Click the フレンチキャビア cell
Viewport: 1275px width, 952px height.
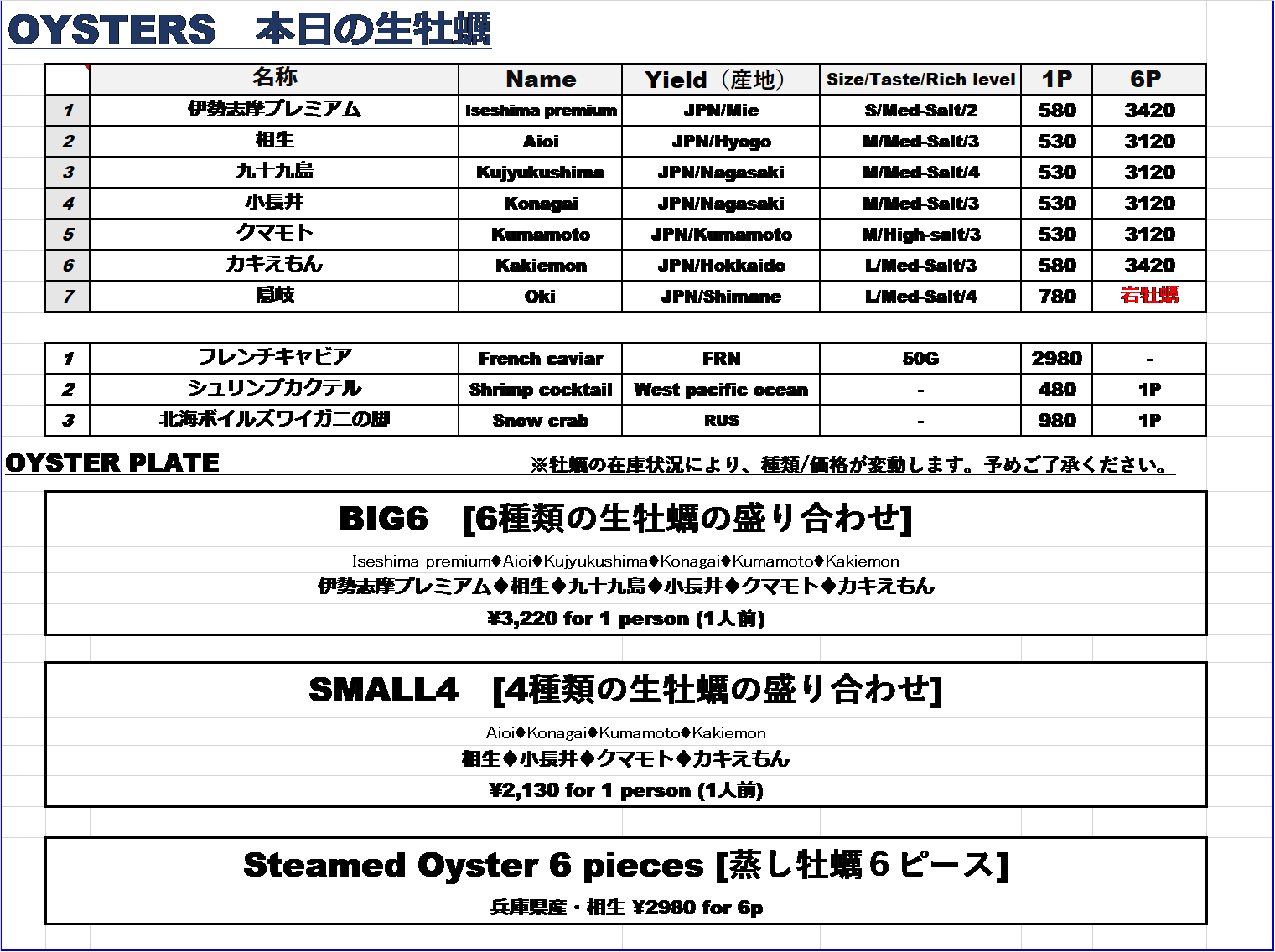(274, 358)
